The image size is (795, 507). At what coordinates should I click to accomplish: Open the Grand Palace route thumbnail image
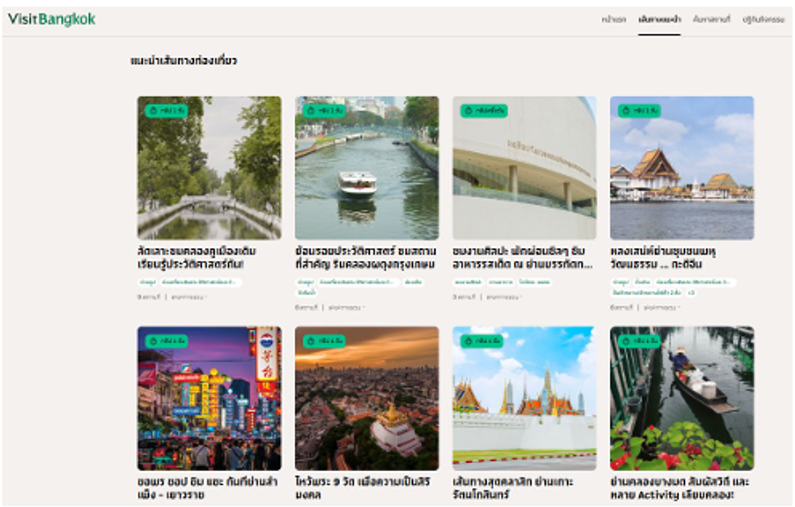pyautogui.click(x=524, y=400)
